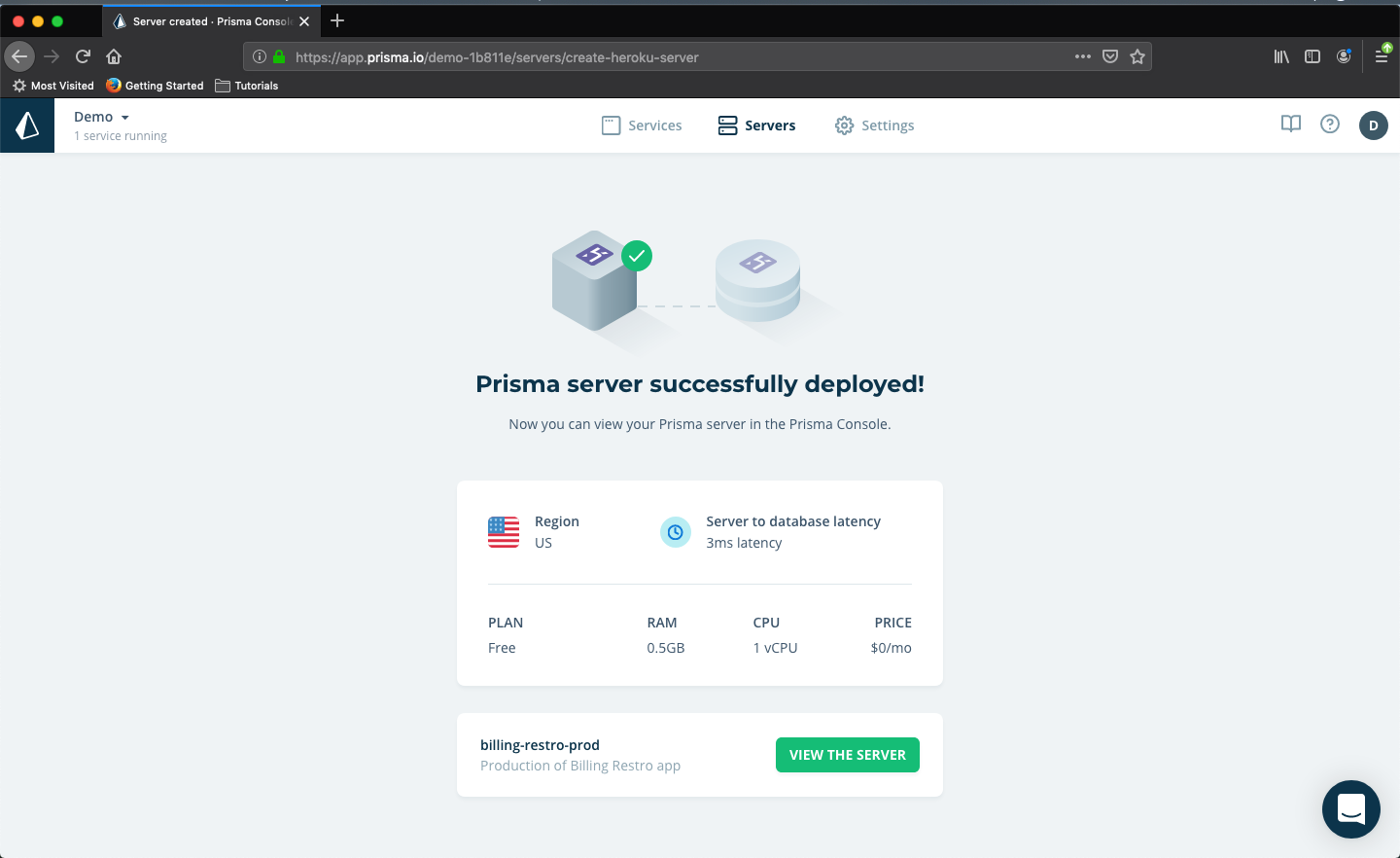1400x858 pixels.
Task: Open browser home page
Action: pyautogui.click(x=114, y=56)
